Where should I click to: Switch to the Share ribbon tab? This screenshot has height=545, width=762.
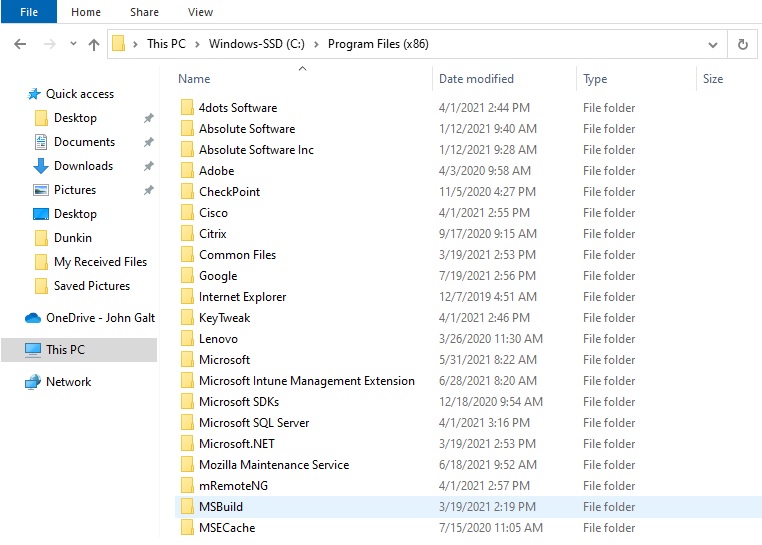click(144, 12)
